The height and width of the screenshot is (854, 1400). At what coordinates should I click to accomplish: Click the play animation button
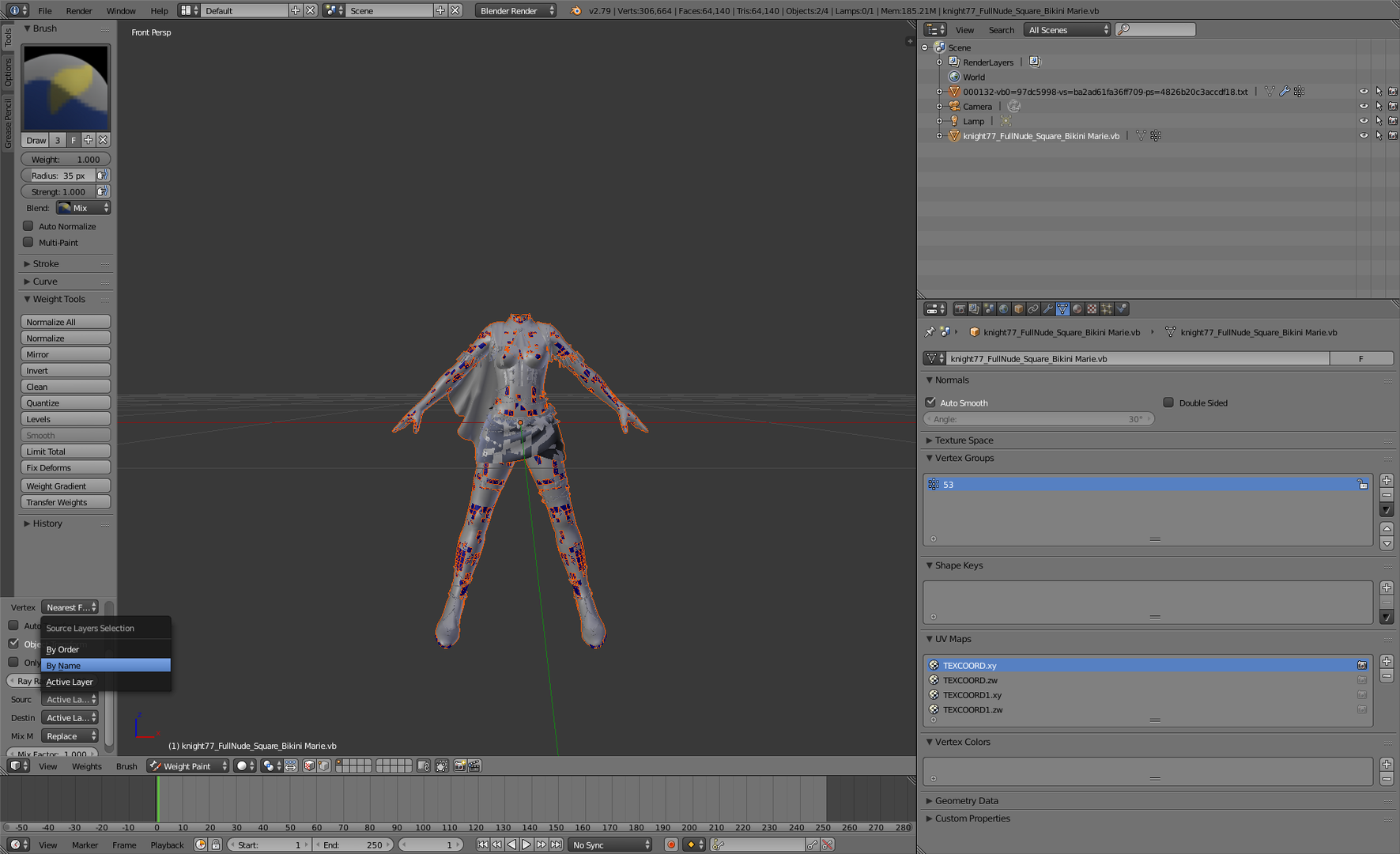526,845
